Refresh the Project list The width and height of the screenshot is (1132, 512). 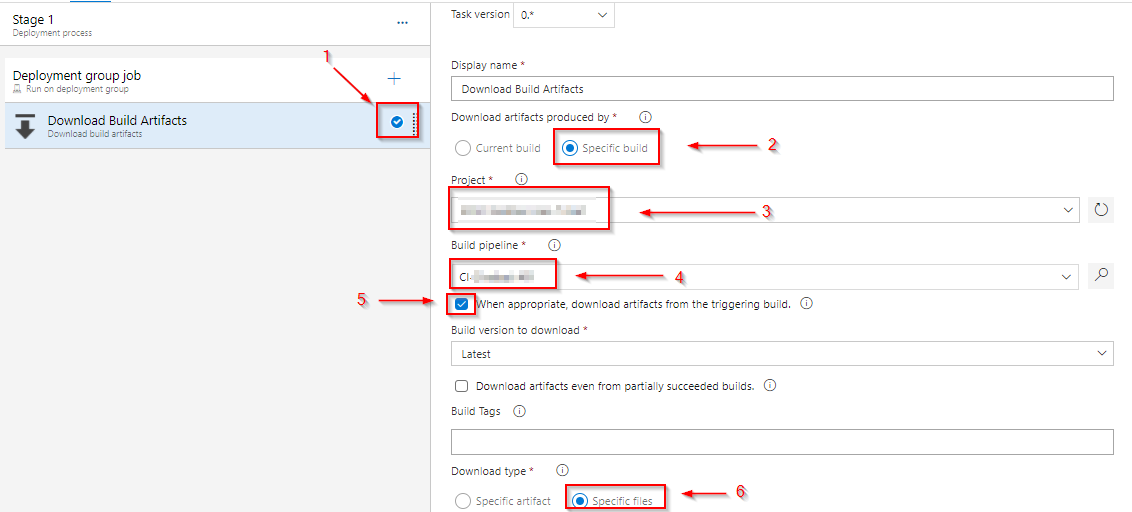tap(1100, 210)
